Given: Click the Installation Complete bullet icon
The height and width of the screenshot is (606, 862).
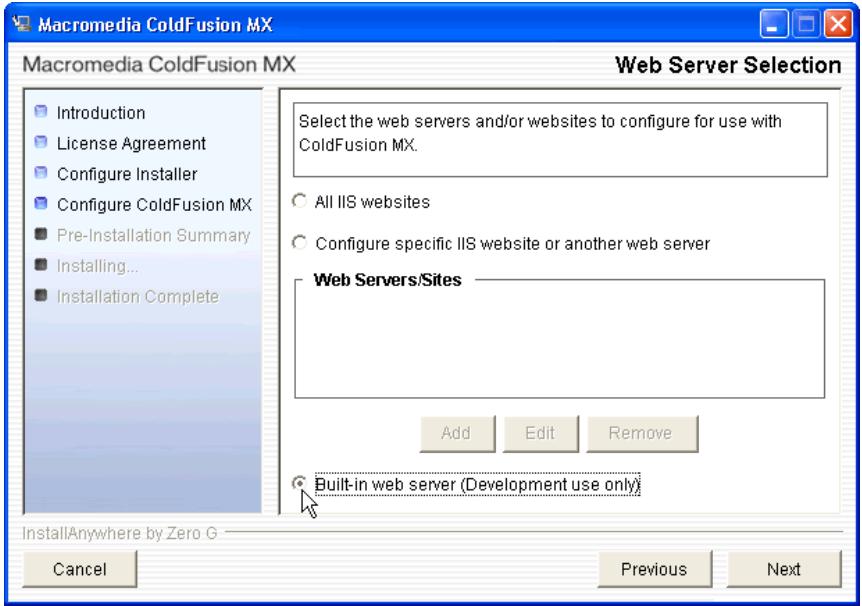Looking at the screenshot, I should click(41, 295).
